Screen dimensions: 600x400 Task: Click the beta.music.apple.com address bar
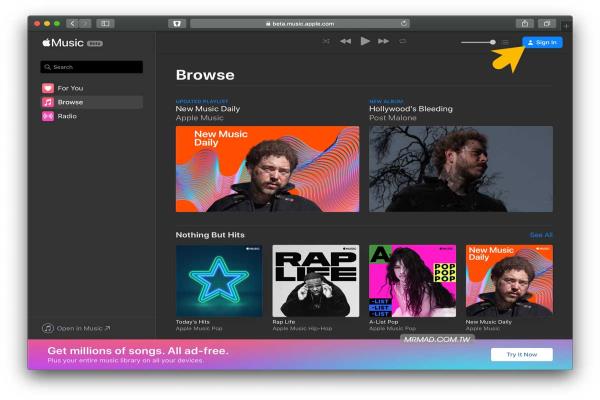point(300,24)
